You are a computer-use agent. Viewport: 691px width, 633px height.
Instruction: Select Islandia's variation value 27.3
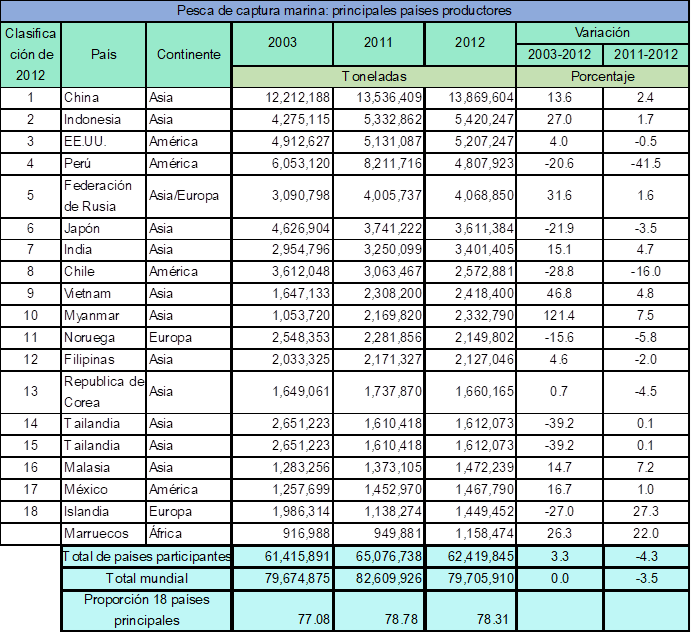click(x=646, y=512)
